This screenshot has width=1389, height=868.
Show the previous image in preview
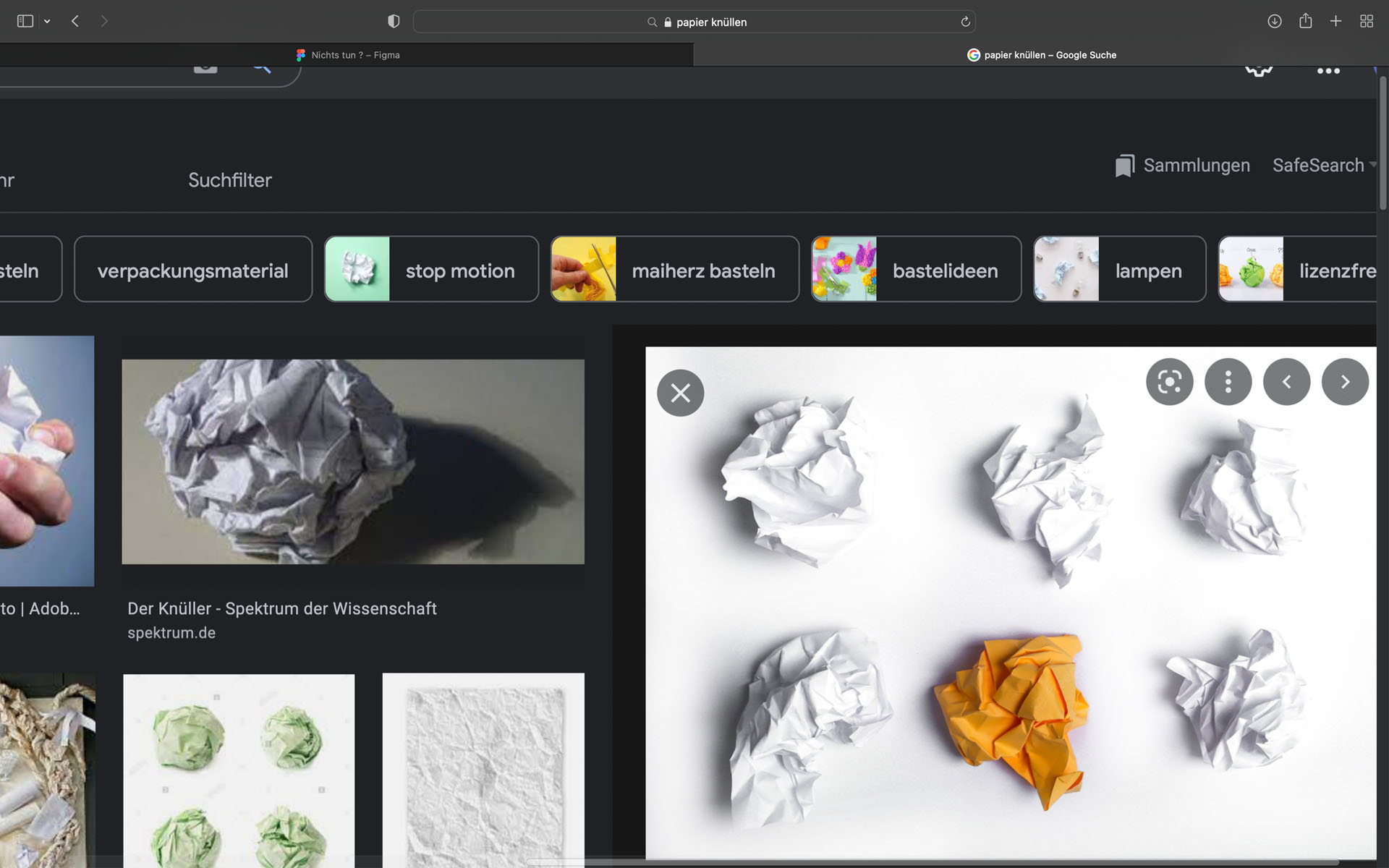(x=1286, y=382)
